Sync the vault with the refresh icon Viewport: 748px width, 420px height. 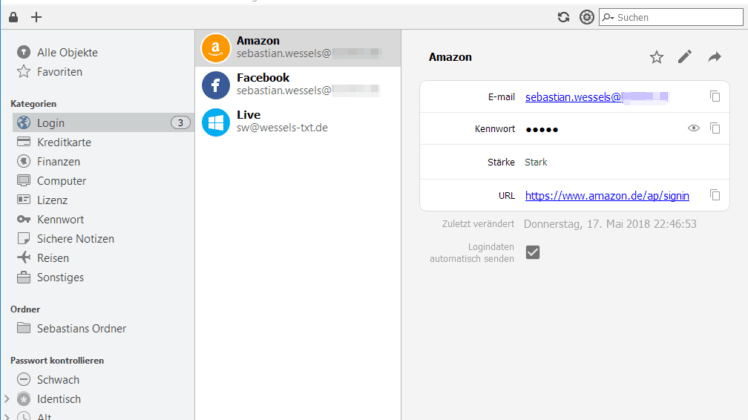pos(563,17)
